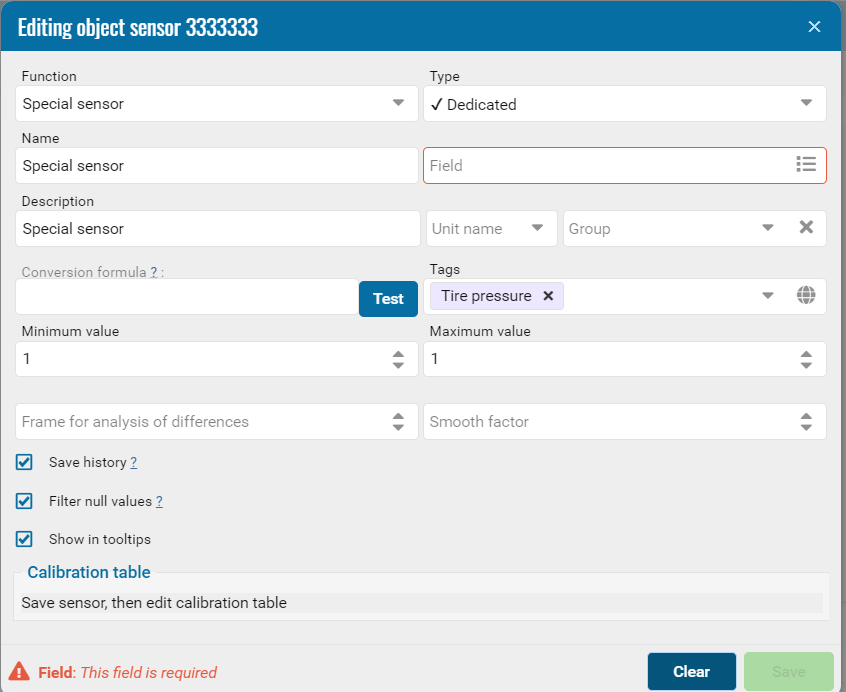846x692 pixels.
Task: Clear the Group selection with X icon
Action: [806, 228]
